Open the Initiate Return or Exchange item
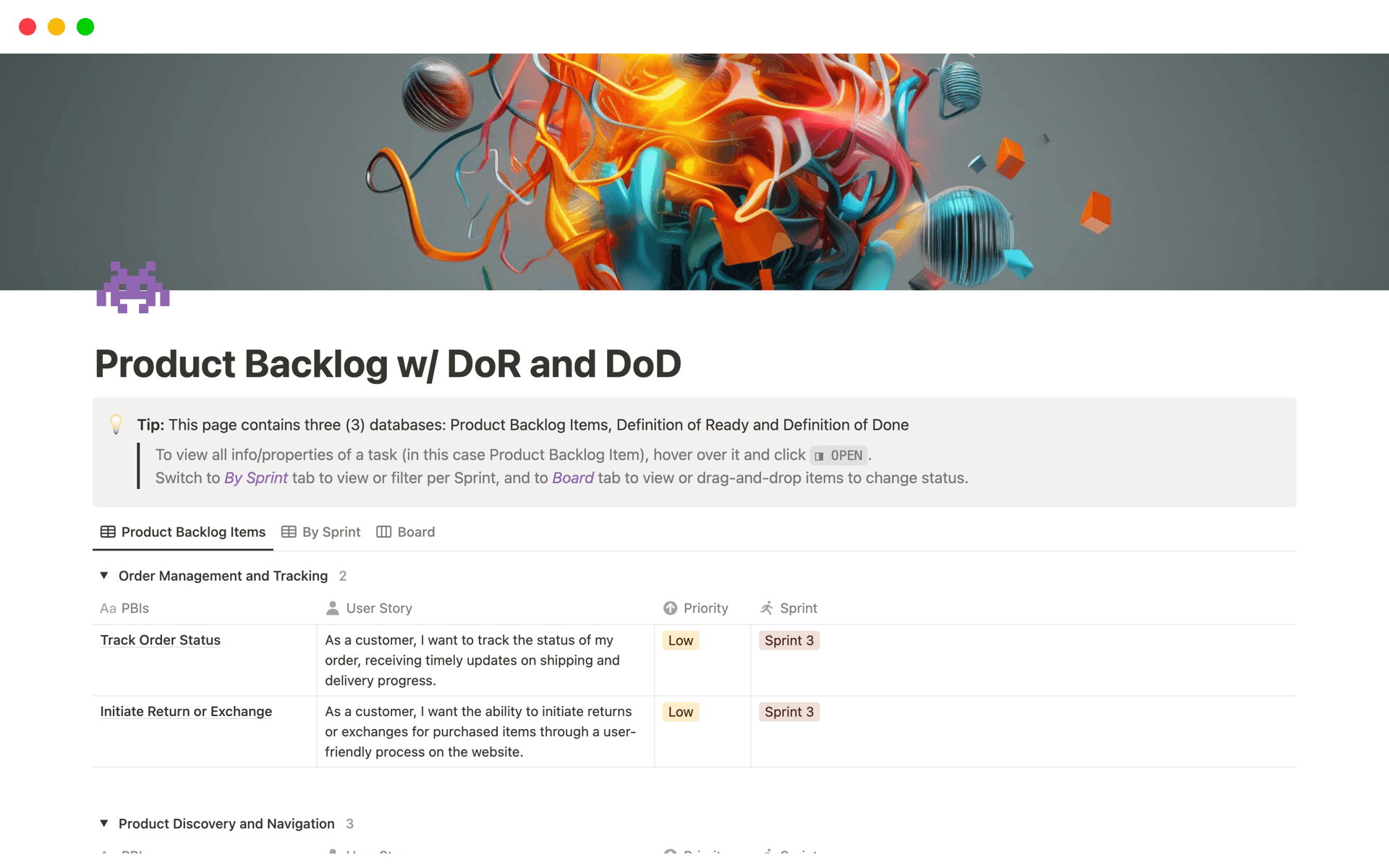Image resolution: width=1389 pixels, height=868 pixels. (x=186, y=712)
